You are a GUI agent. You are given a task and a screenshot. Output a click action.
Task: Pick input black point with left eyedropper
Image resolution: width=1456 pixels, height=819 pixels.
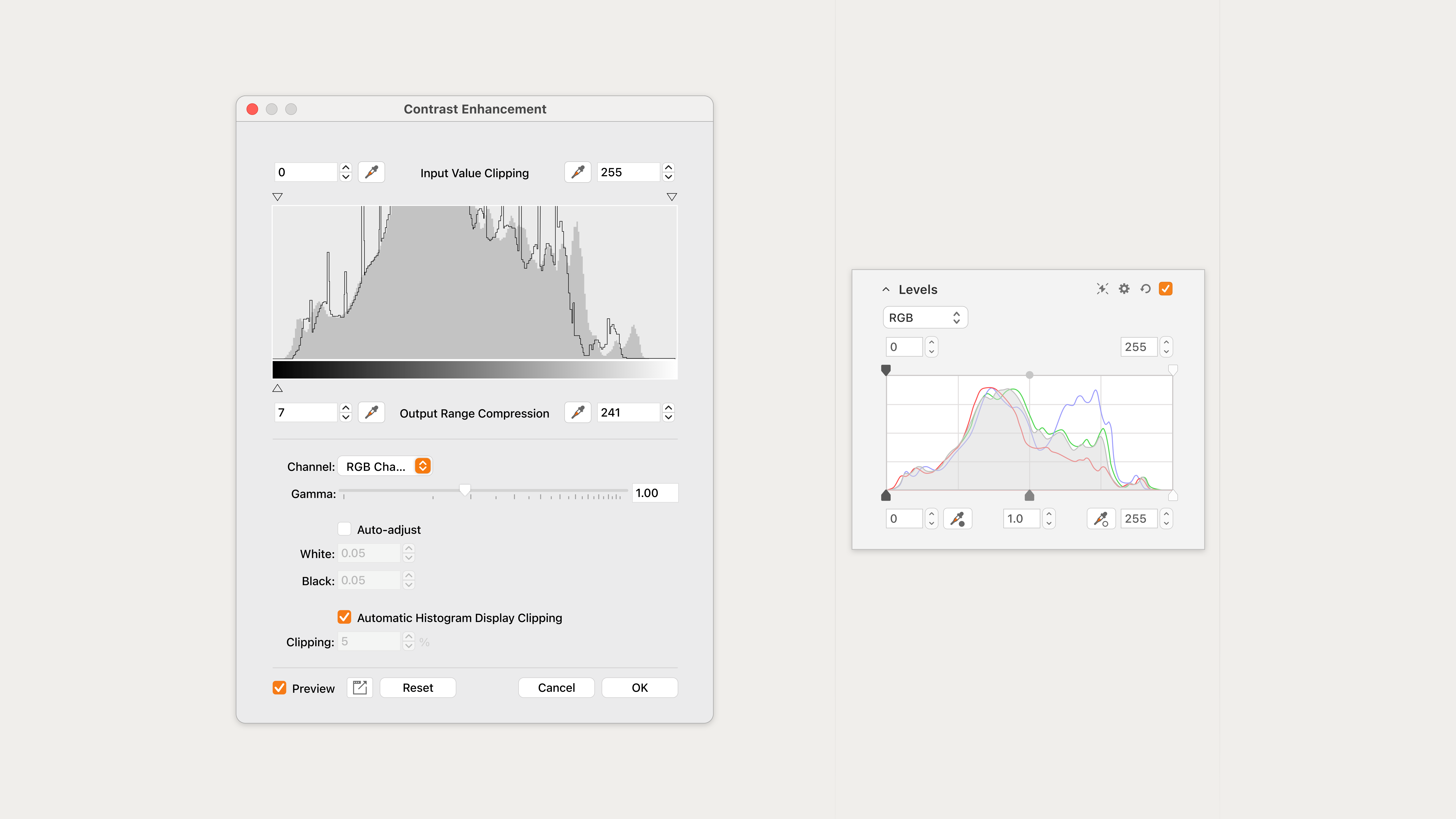371,172
